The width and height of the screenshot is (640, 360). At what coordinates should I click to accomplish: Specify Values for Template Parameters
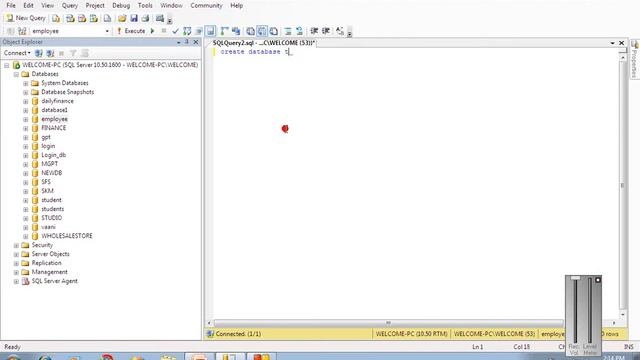tap(340, 31)
